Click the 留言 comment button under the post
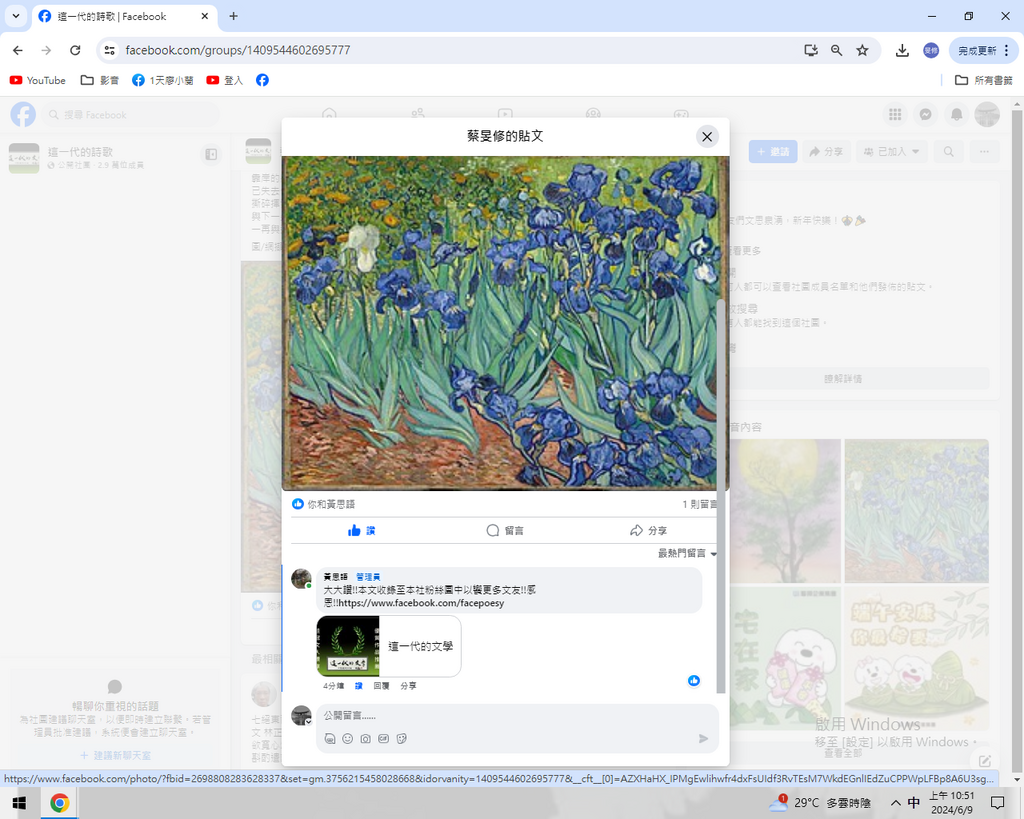Viewport: 1024px width, 819px height. pyautogui.click(x=505, y=530)
